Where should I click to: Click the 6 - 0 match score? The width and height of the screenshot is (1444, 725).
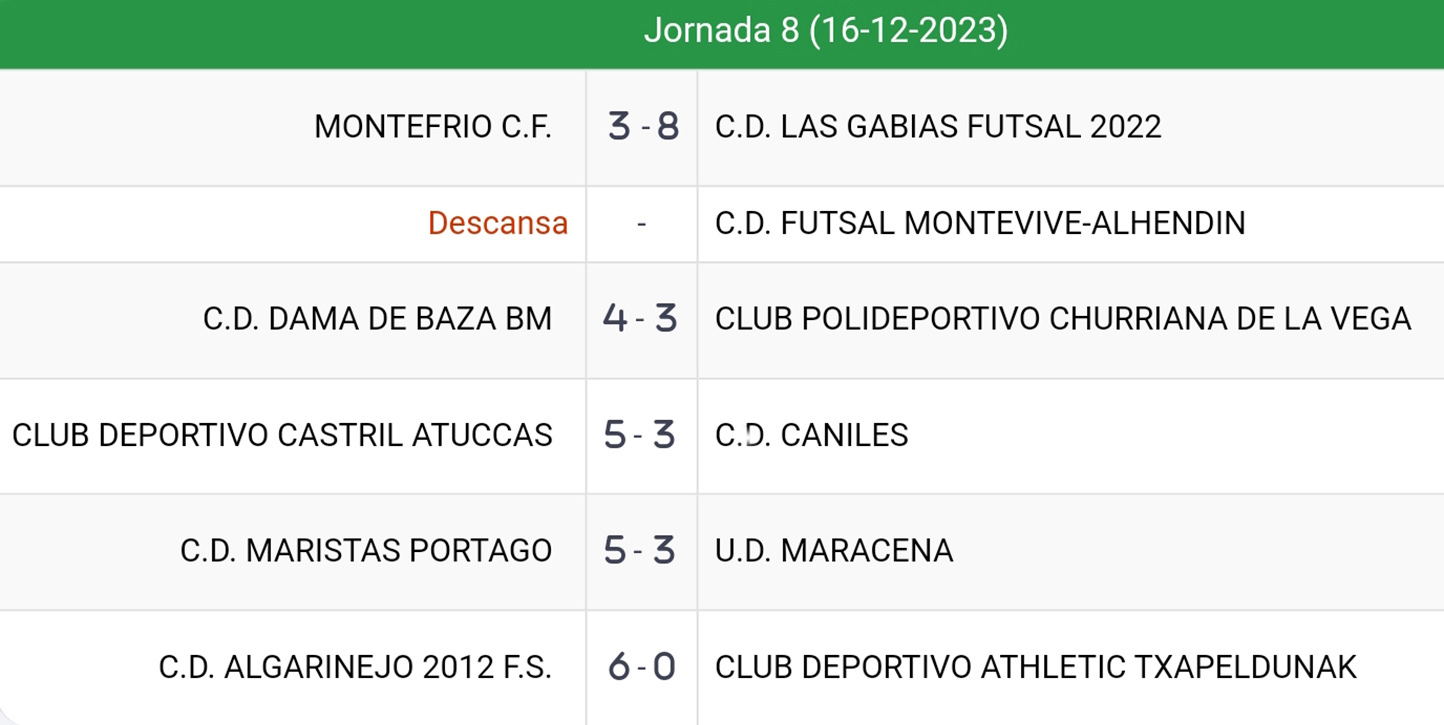(641, 667)
